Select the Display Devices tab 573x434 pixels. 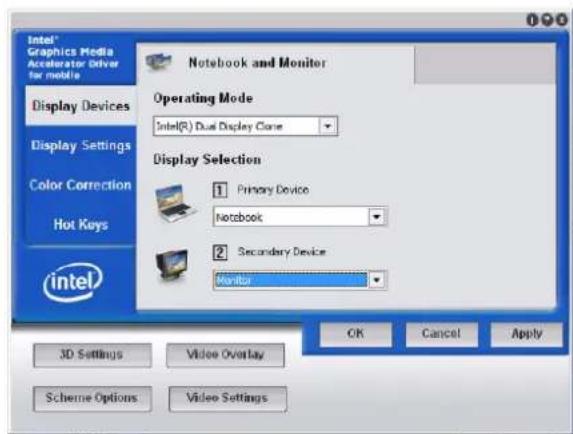click(81, 106)
